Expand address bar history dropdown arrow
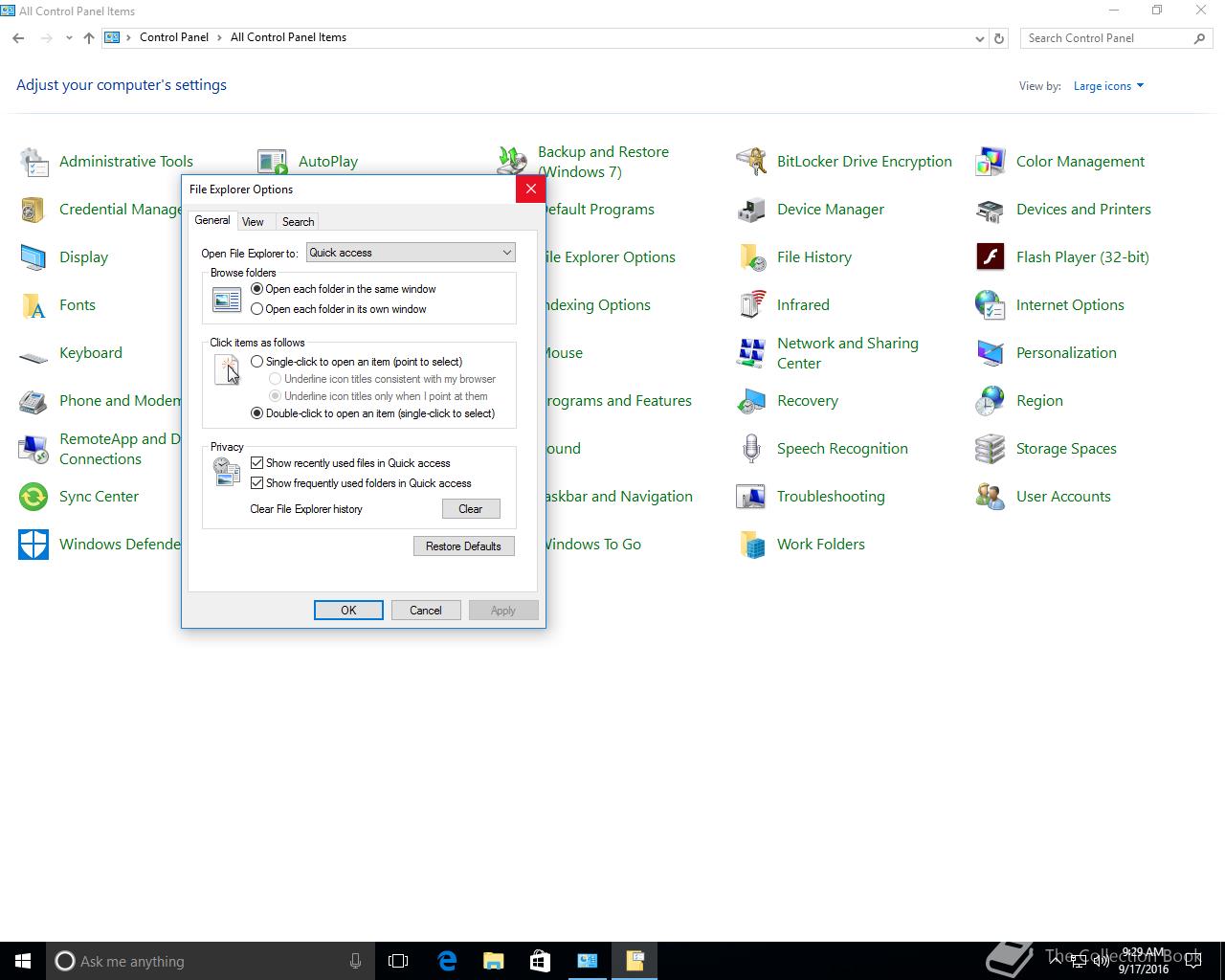Screen dimensions: 1225x980 [979, 38]
